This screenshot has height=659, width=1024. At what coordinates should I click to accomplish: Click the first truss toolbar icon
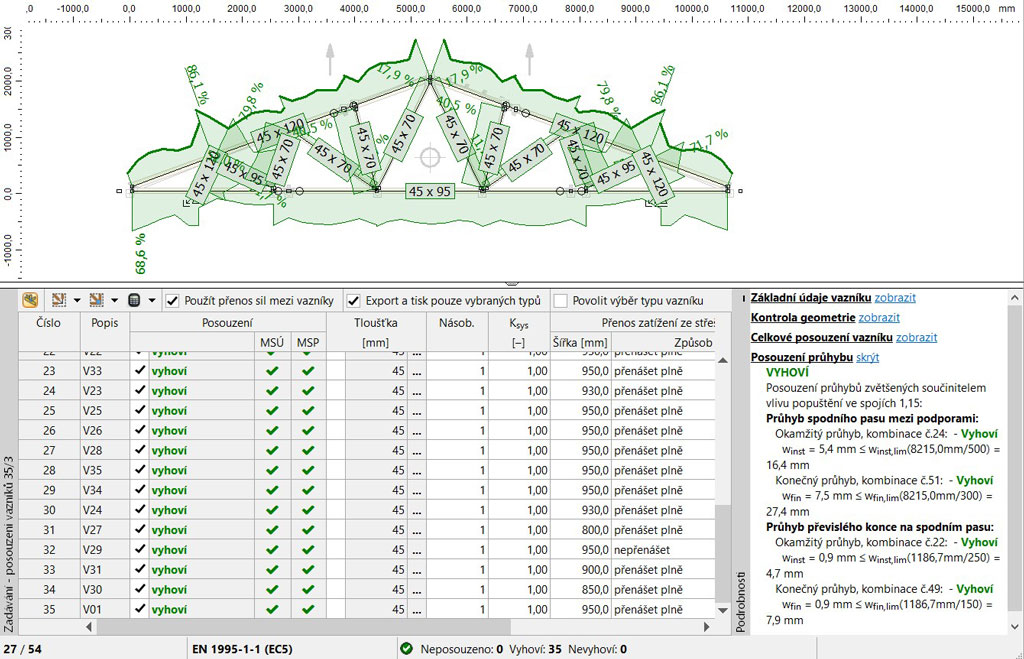click(30, 300)
